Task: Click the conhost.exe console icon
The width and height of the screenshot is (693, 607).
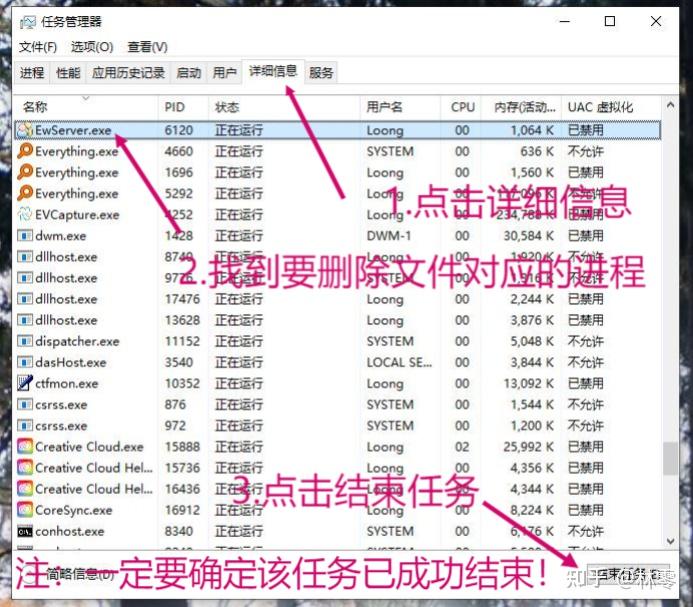Action: 25,531
